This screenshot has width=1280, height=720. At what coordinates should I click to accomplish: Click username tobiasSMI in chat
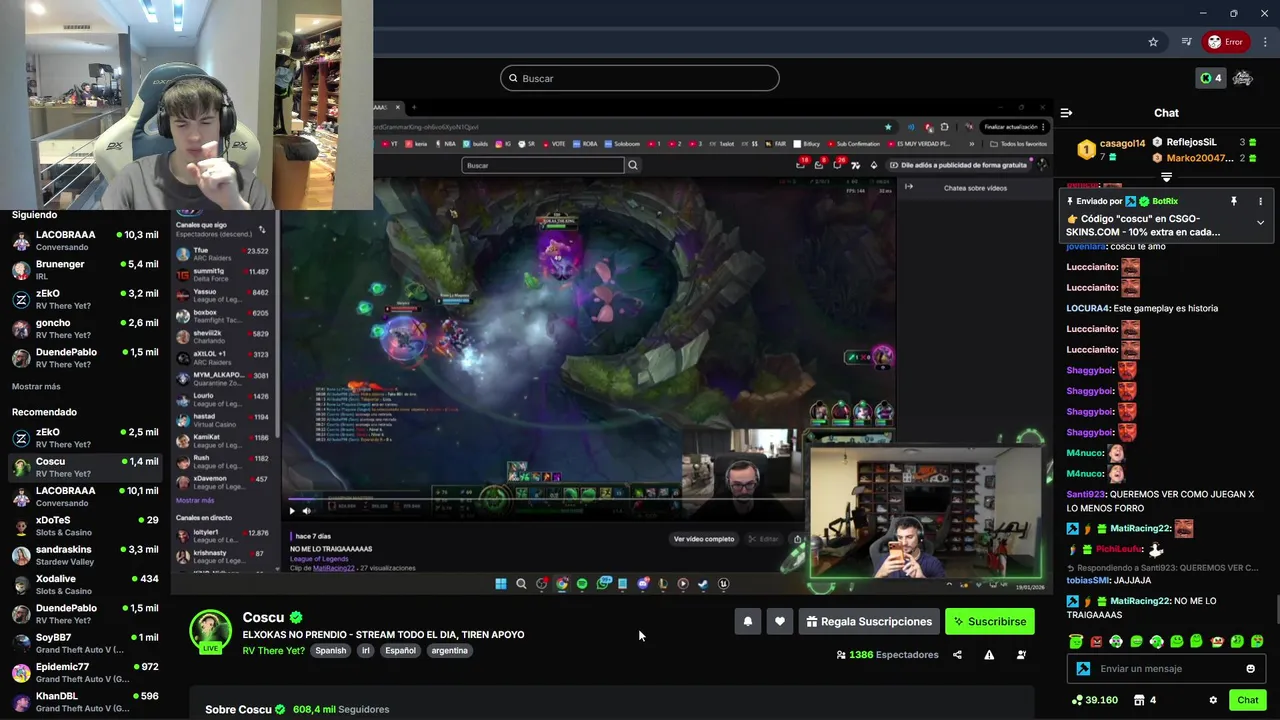point(1089,580)
